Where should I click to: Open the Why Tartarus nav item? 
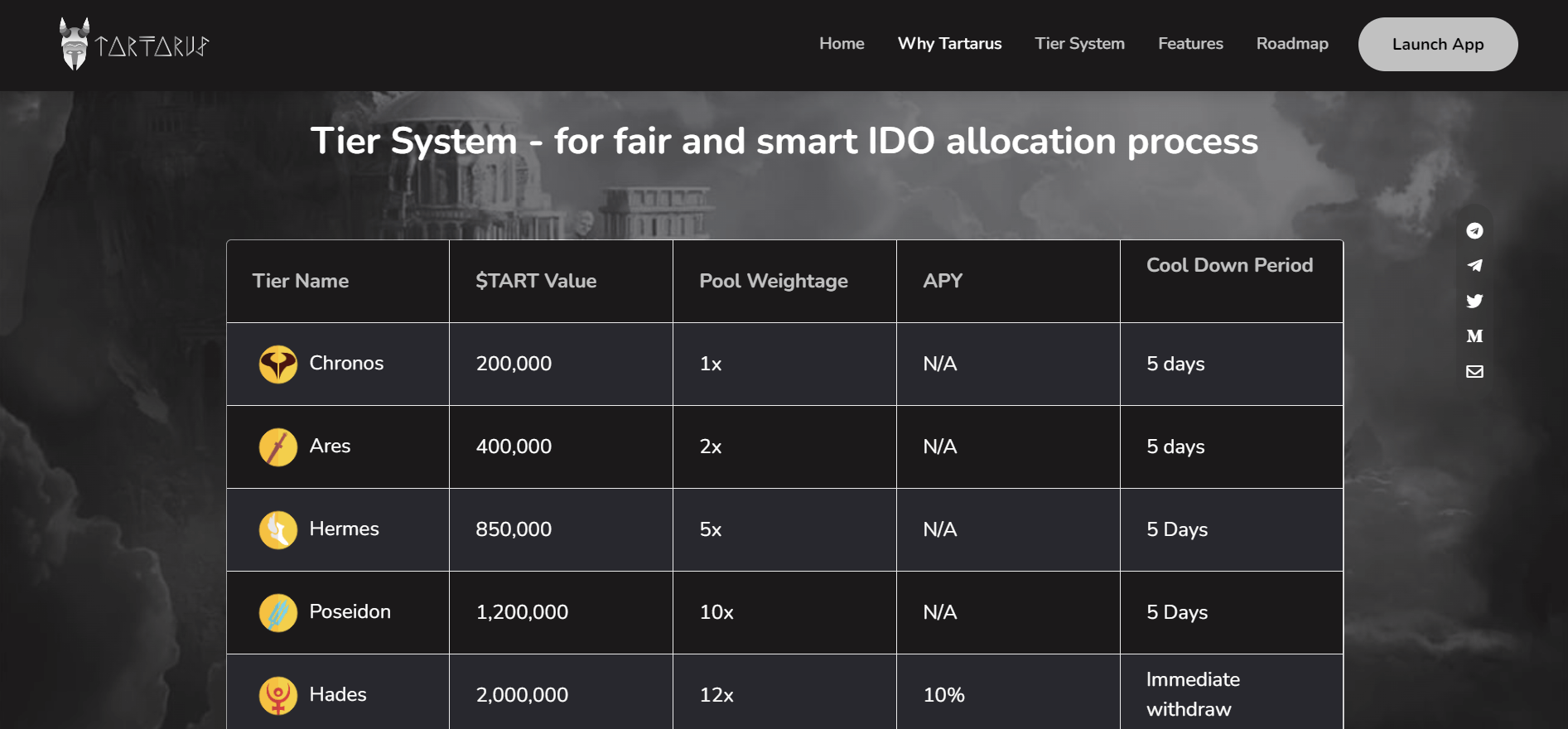point(949,44)
